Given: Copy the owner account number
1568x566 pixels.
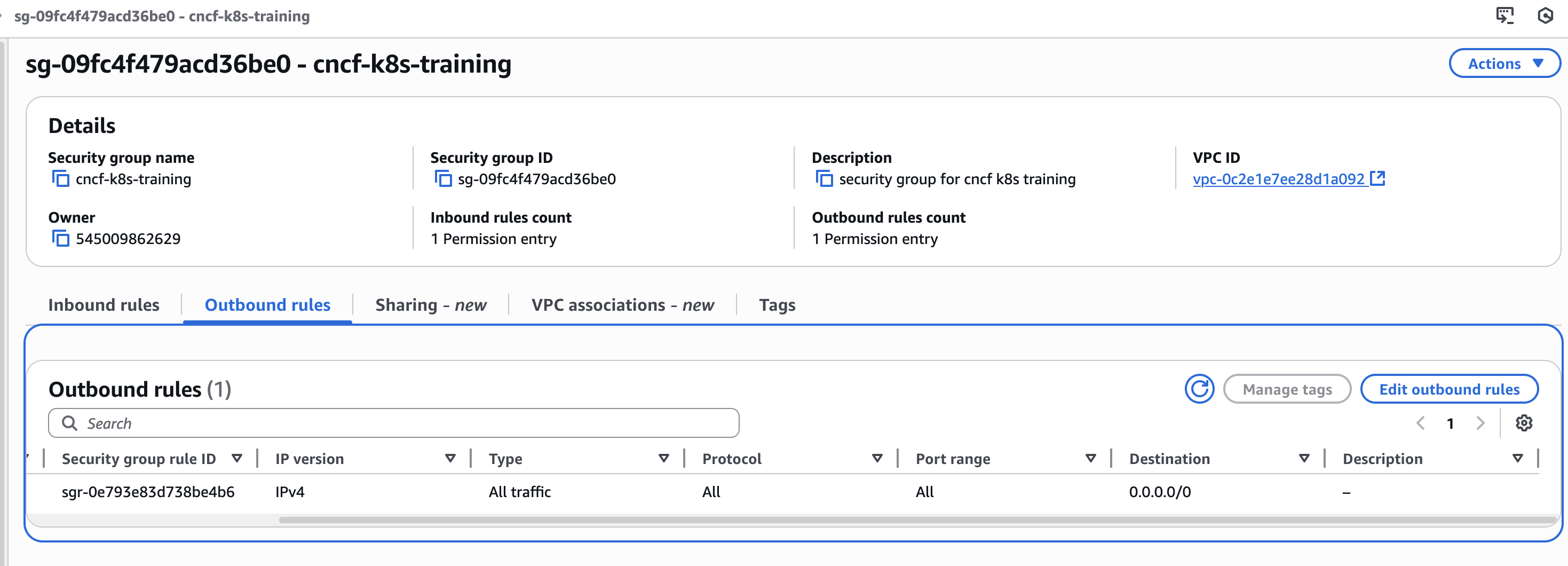Looking at the screenshot, I should pos(60,239).
